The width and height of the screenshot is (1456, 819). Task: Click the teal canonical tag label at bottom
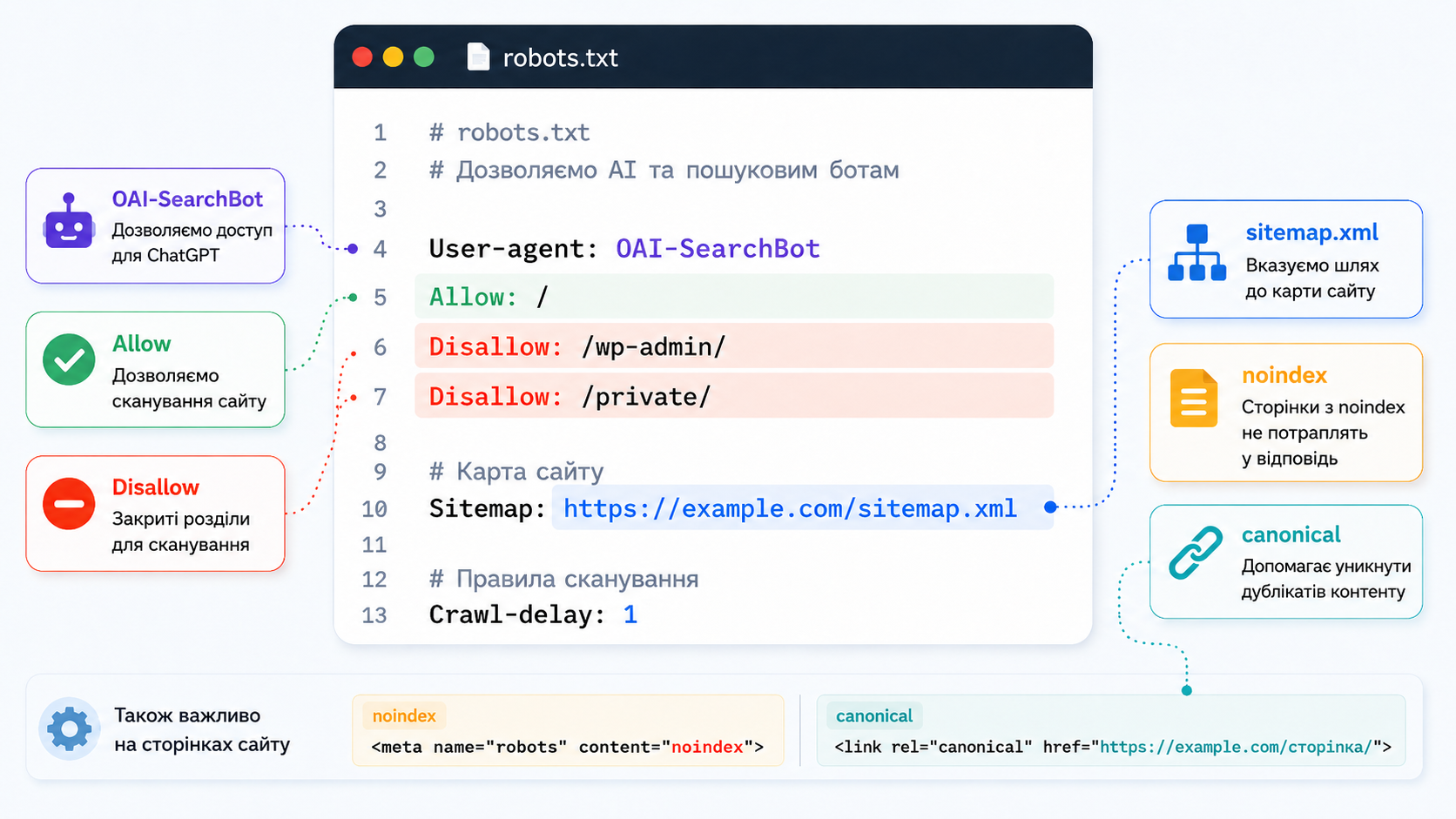coord(874,716)
